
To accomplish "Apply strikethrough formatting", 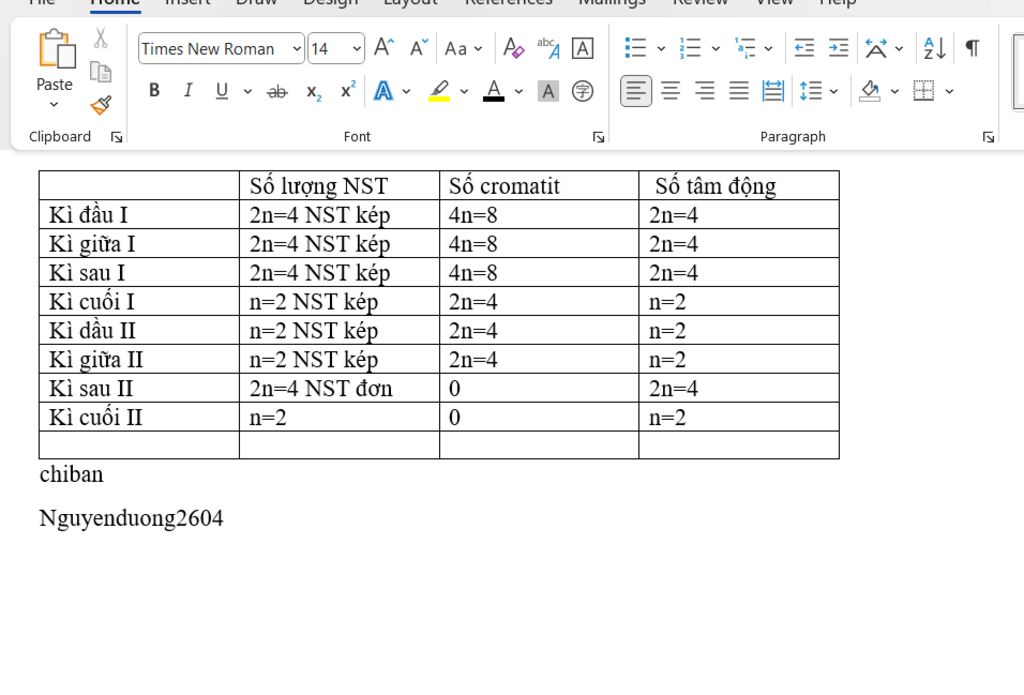I will click(x=277, y=91).
